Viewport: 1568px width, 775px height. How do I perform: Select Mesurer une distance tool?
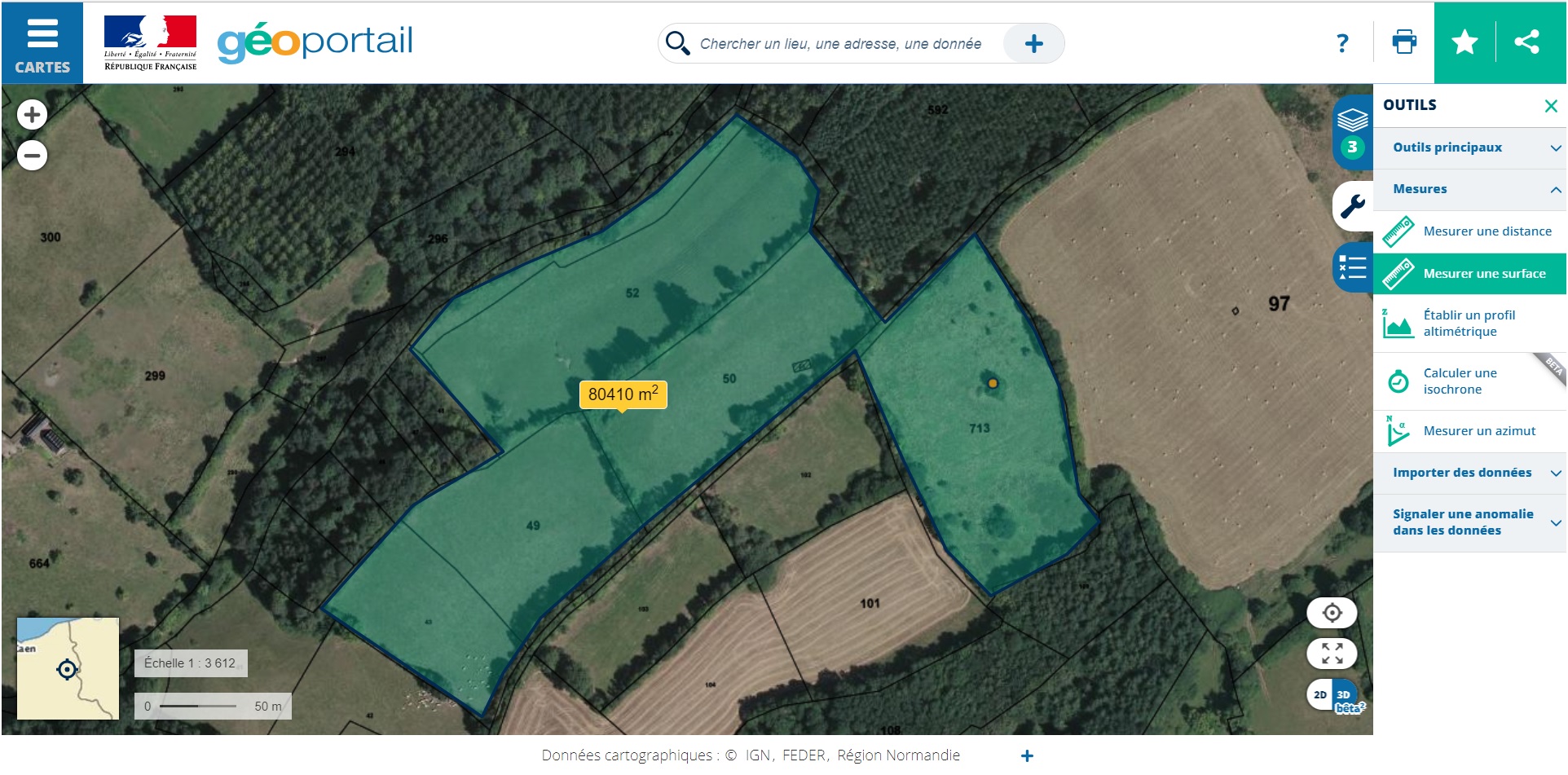1470,231
